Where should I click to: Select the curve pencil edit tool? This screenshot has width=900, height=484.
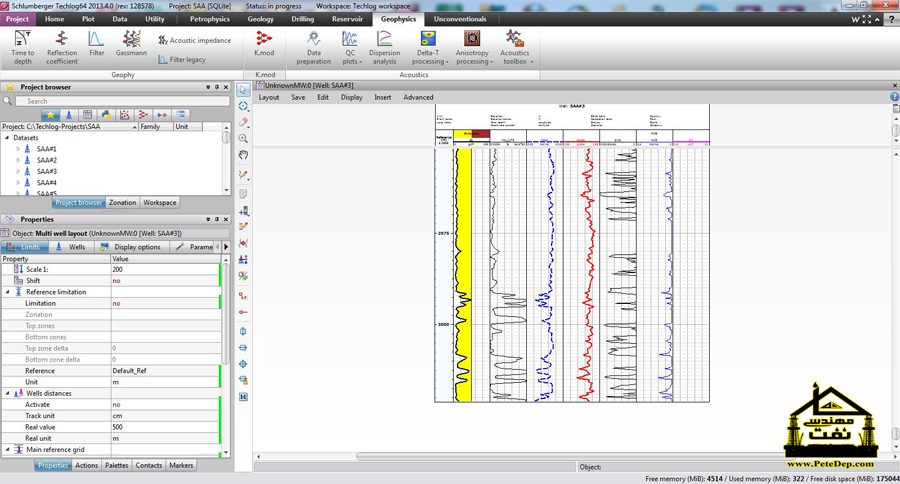[x=243, y=175]
